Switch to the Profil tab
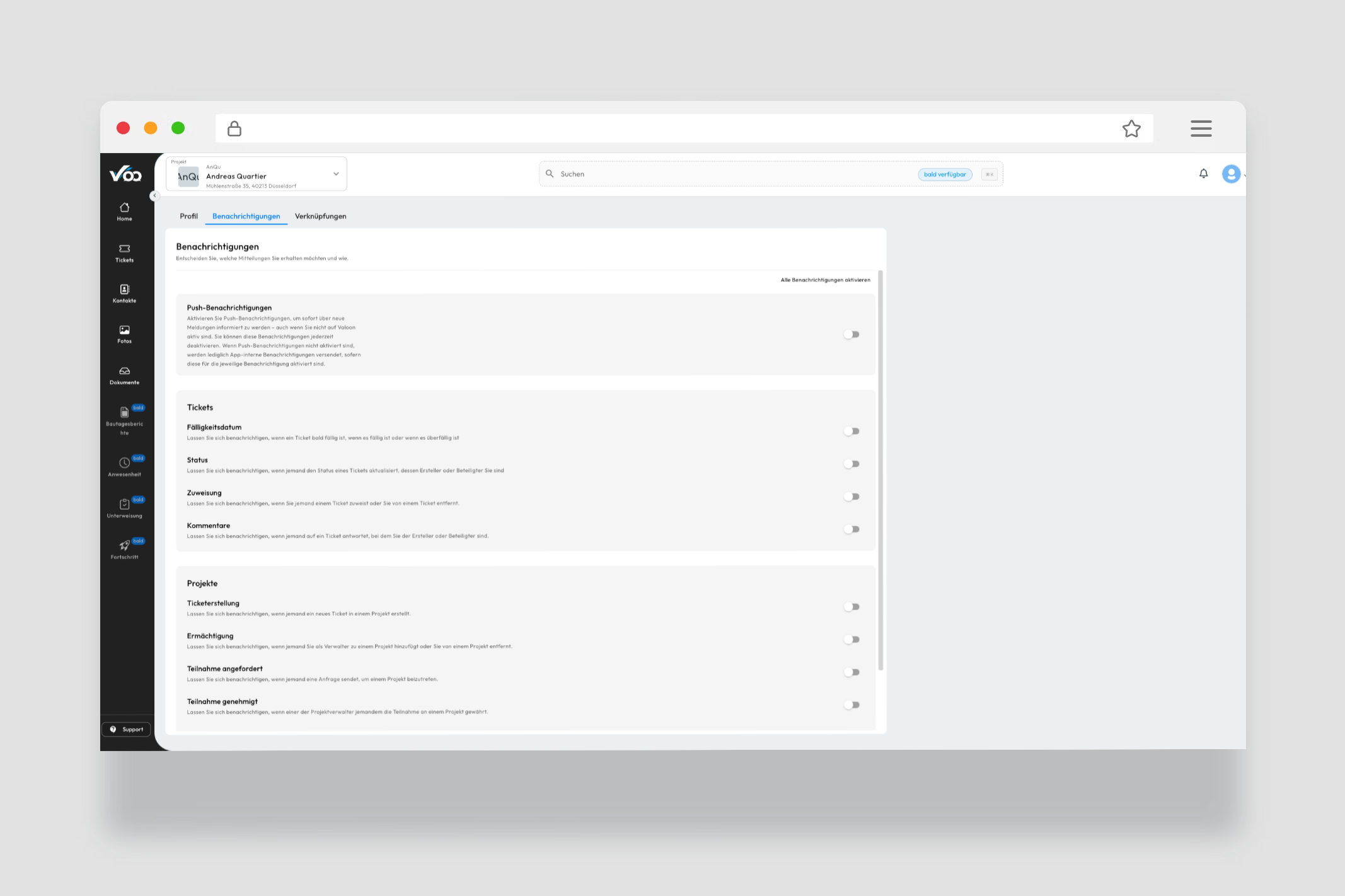This screenshot has width=1345, height=896. point(188,216)
